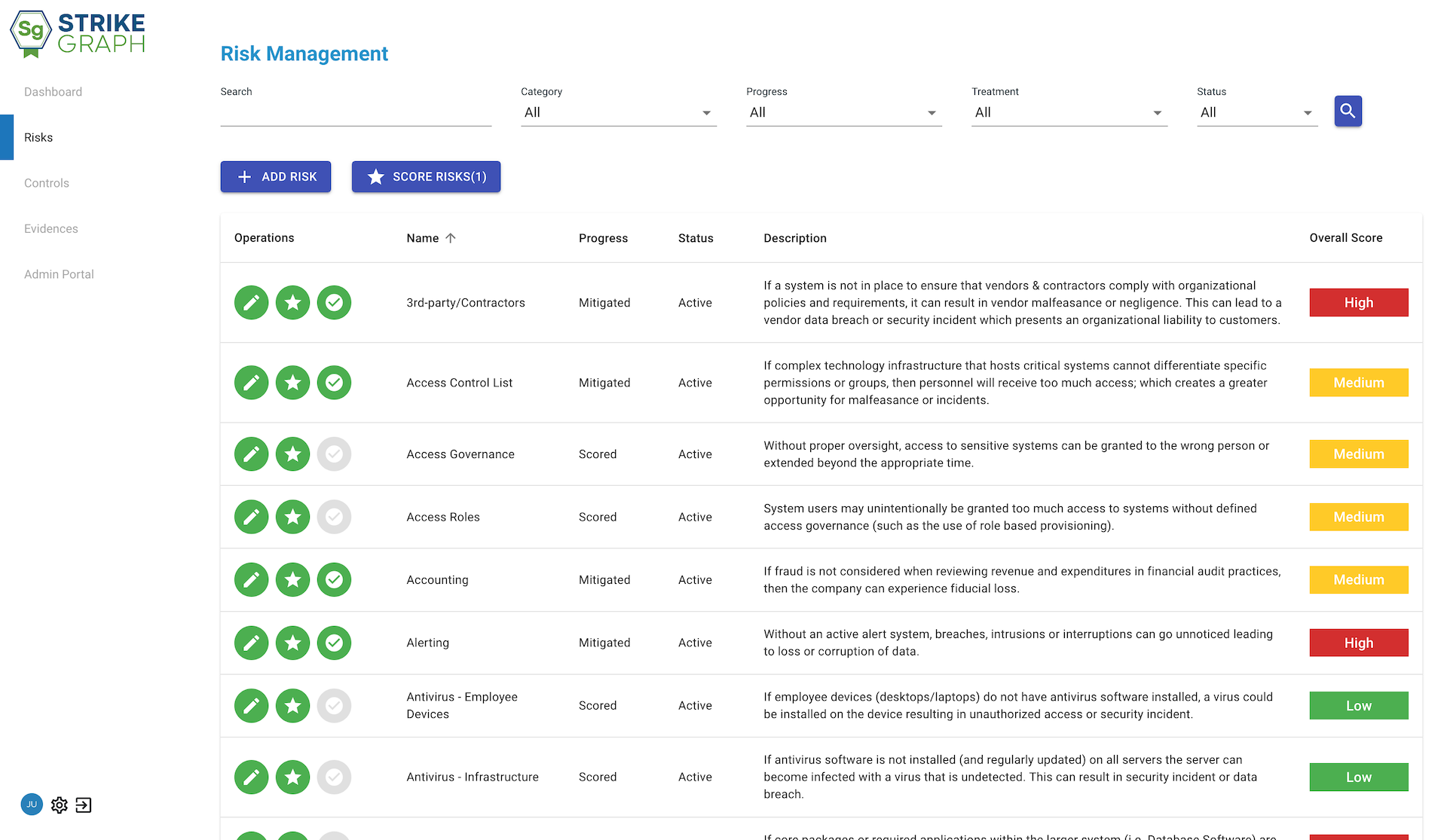This screenshot has width=1447, height=840.
Task: Open the JU user avatar
Action: (x=32, y=805)
